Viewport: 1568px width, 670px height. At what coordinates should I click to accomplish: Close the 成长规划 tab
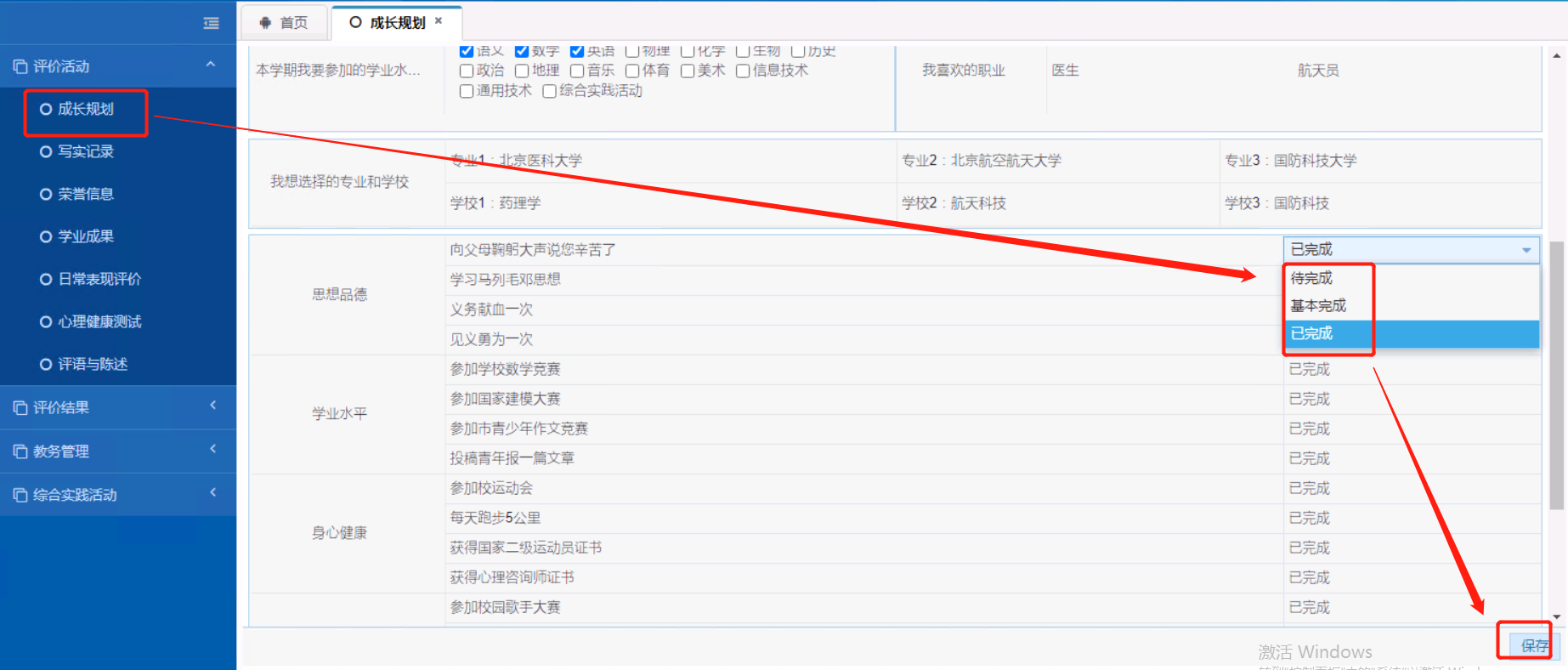pyautogui.click(x=439, y=20)
